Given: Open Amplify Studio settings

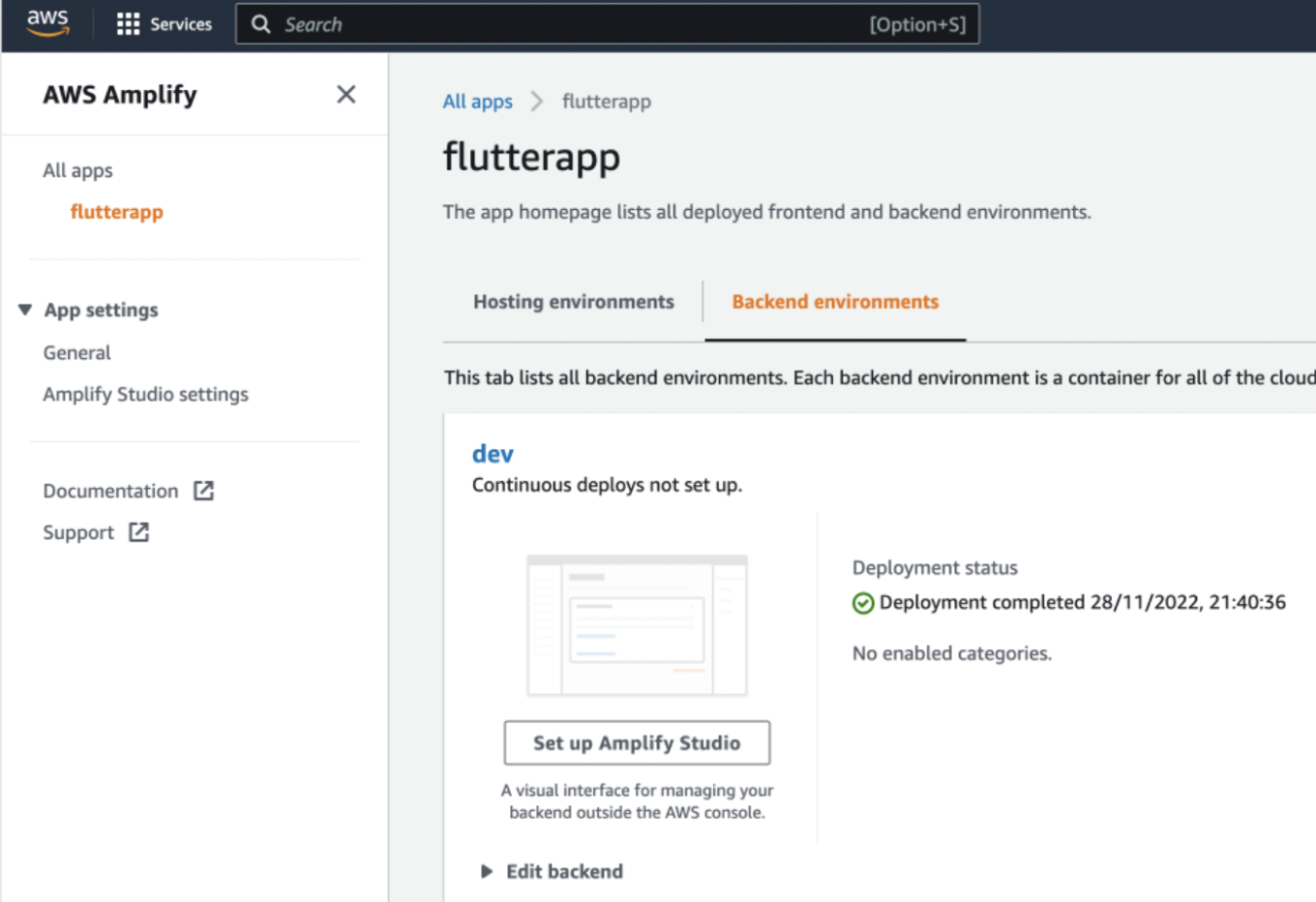Looking at the screenshot, I should click(146, 394).
